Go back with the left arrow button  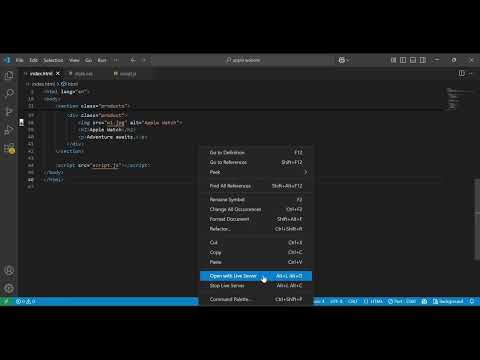click(x=133, y=60)
